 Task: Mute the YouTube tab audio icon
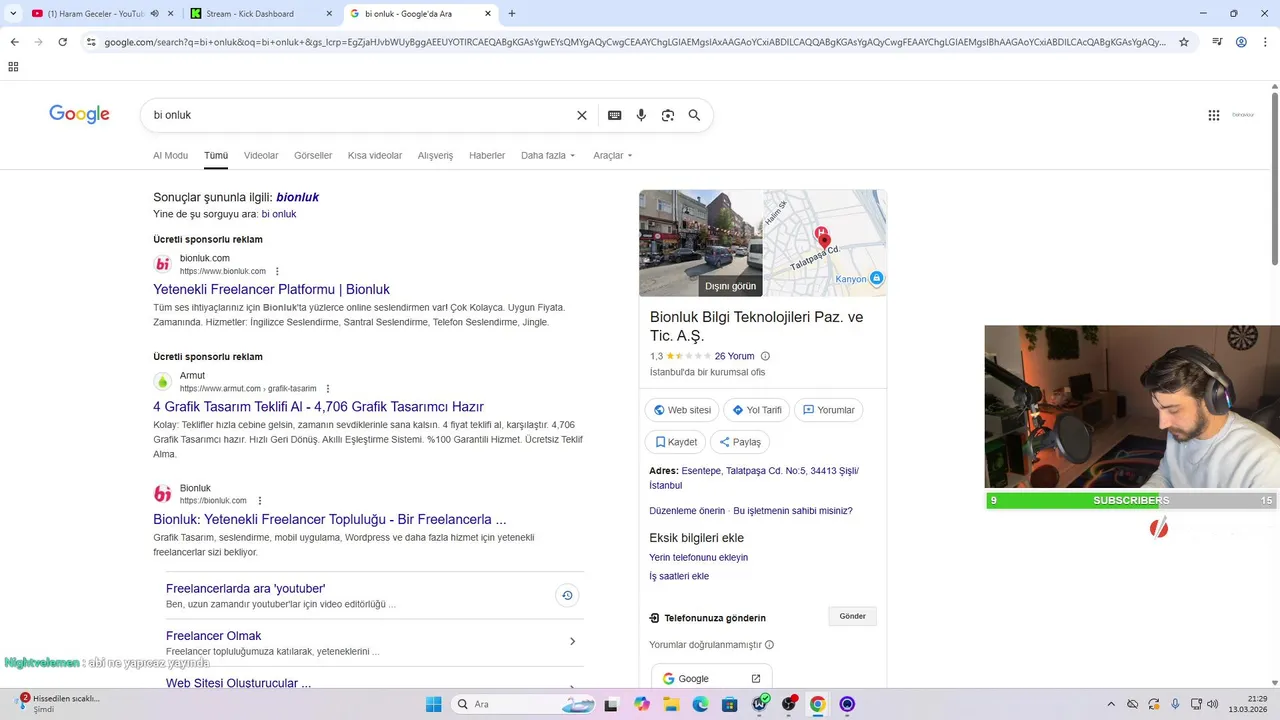pos(154,13)
